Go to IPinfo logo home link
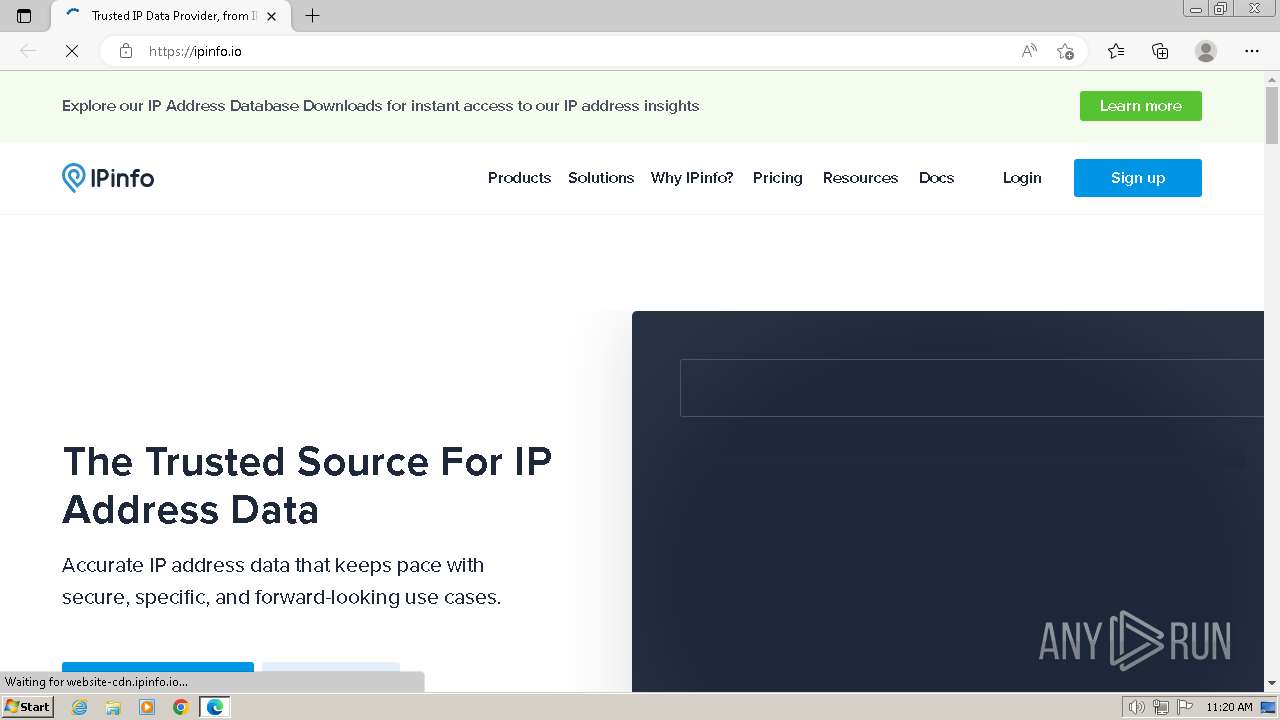This screenshot has height=720, width=1280. 108,178
